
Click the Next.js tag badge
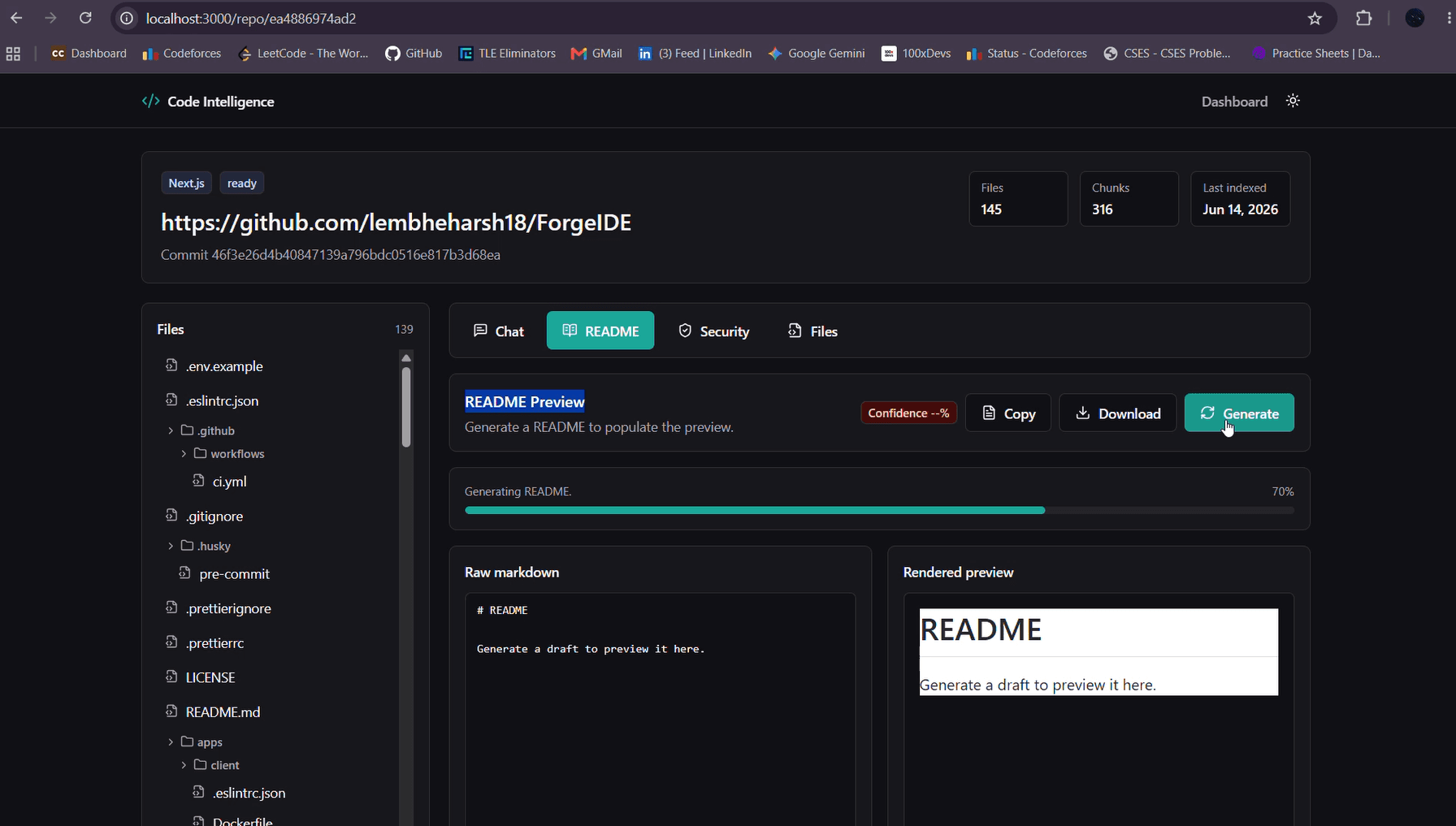point(186,183)
